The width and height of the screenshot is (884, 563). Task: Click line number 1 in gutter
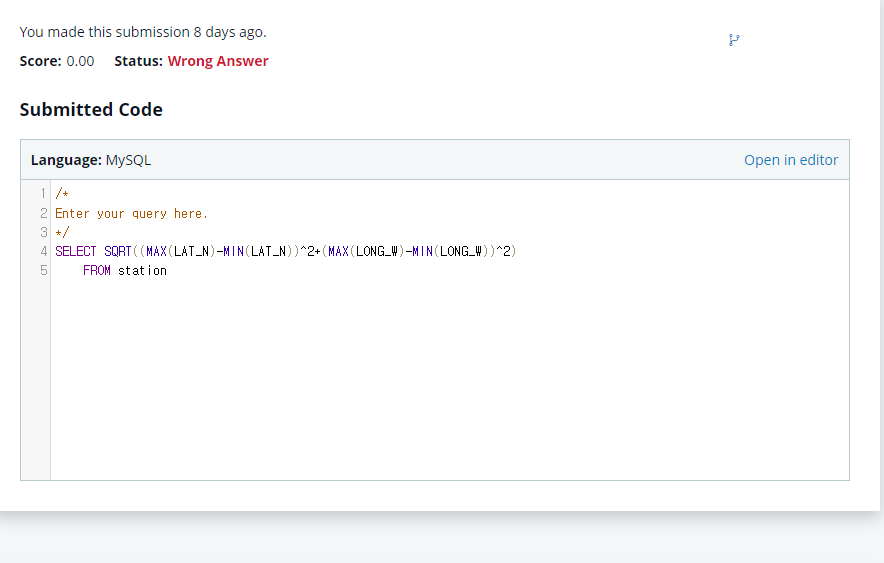(43, 194)
